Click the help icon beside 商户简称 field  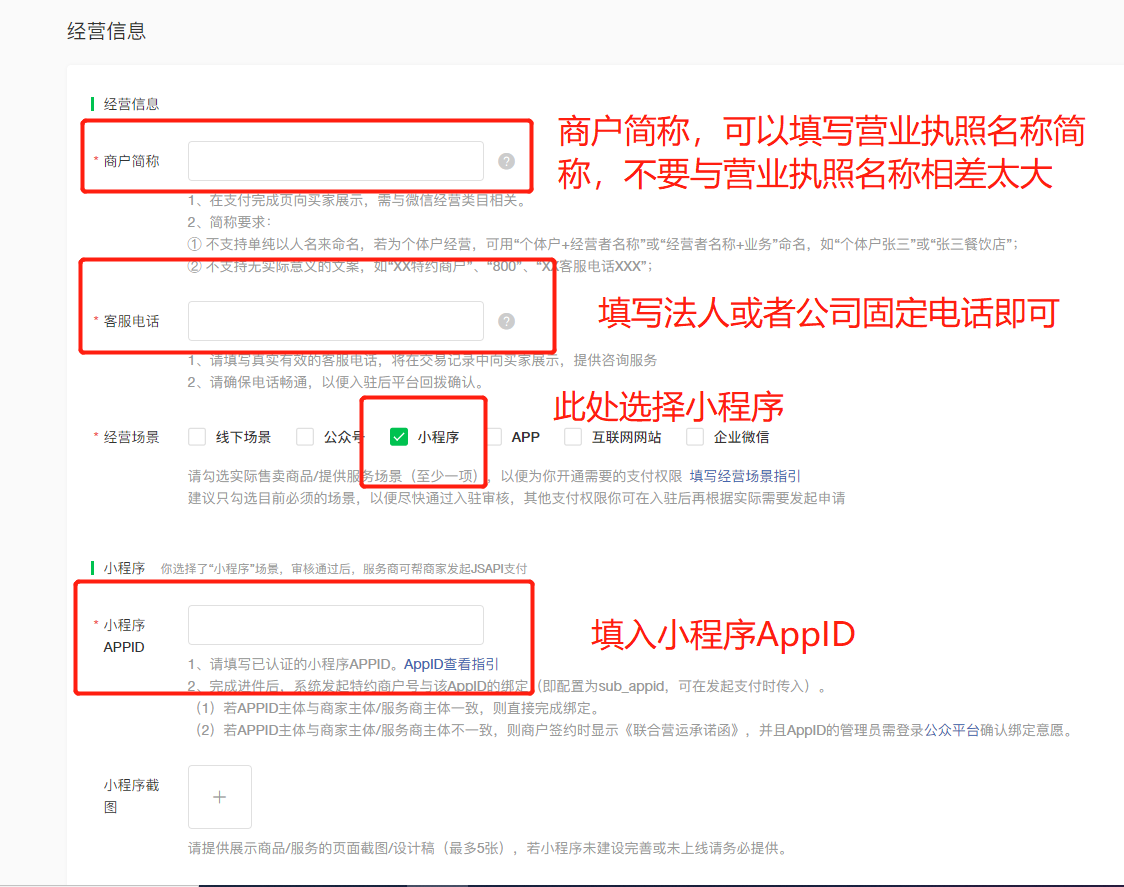pos(507,161)
